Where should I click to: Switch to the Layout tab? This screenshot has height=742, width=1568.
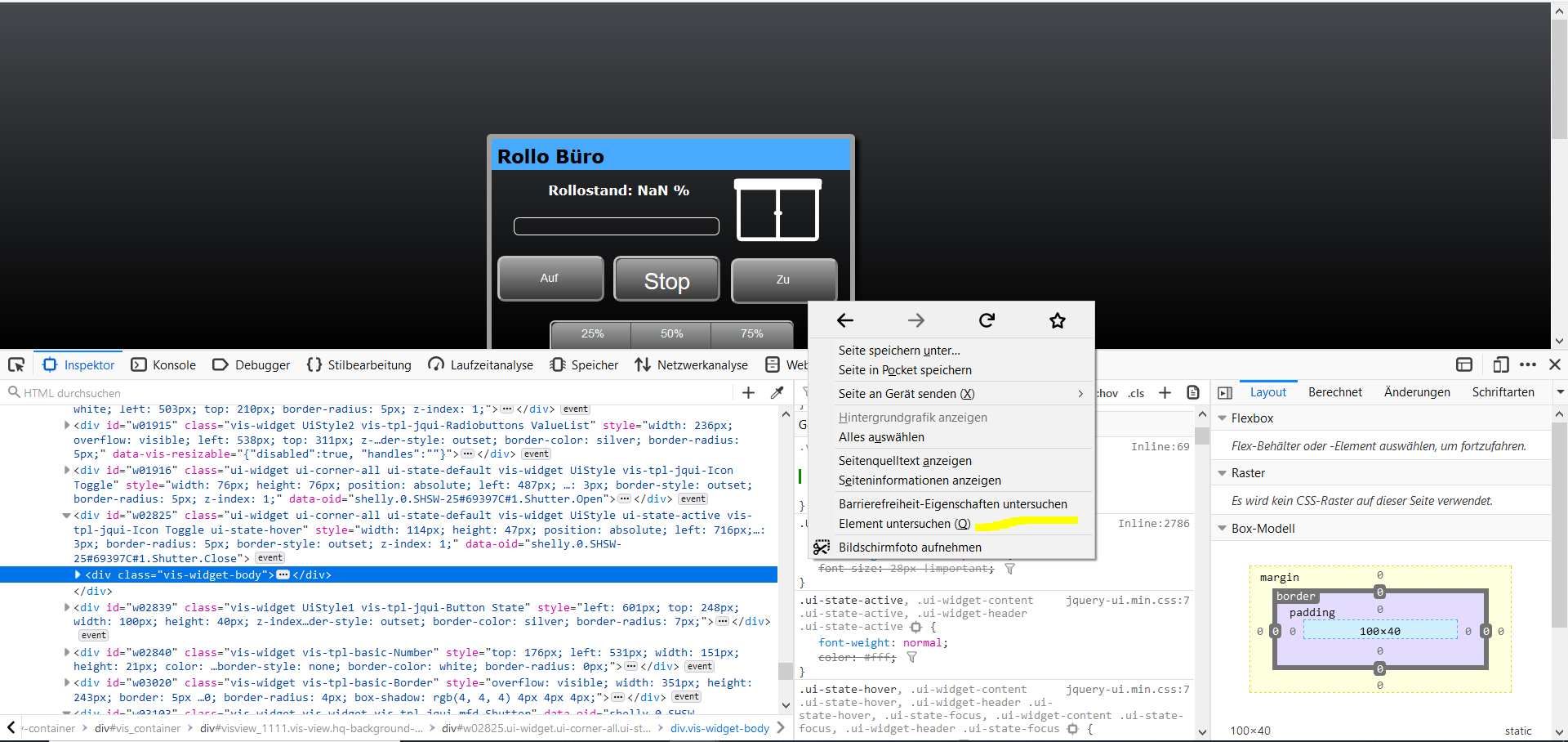[1267, 392]
